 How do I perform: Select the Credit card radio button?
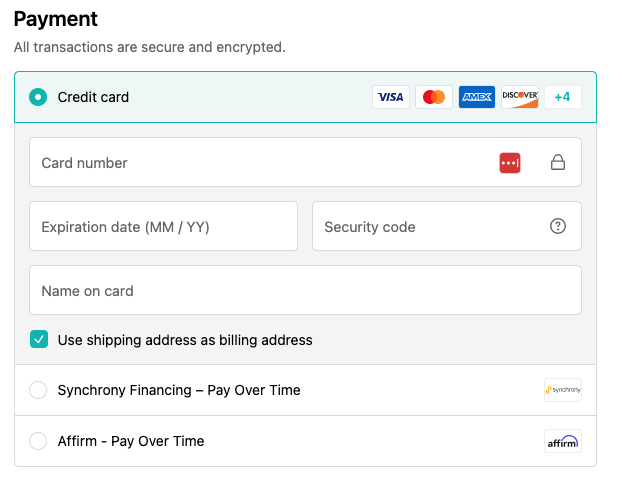point(38,97)
